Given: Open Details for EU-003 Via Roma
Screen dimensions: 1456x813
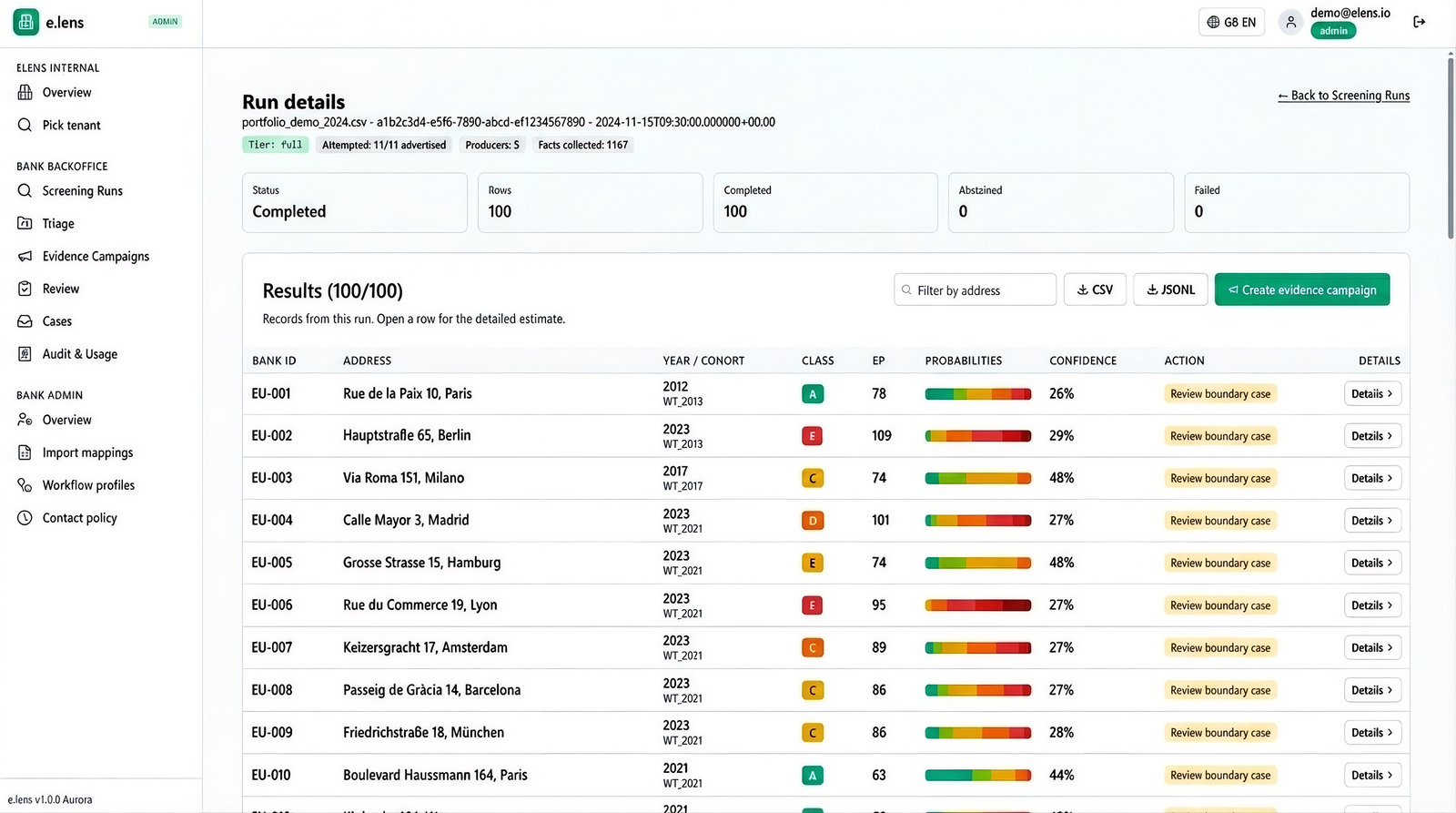Looking at the screenshot, I should pos(1372,479).
